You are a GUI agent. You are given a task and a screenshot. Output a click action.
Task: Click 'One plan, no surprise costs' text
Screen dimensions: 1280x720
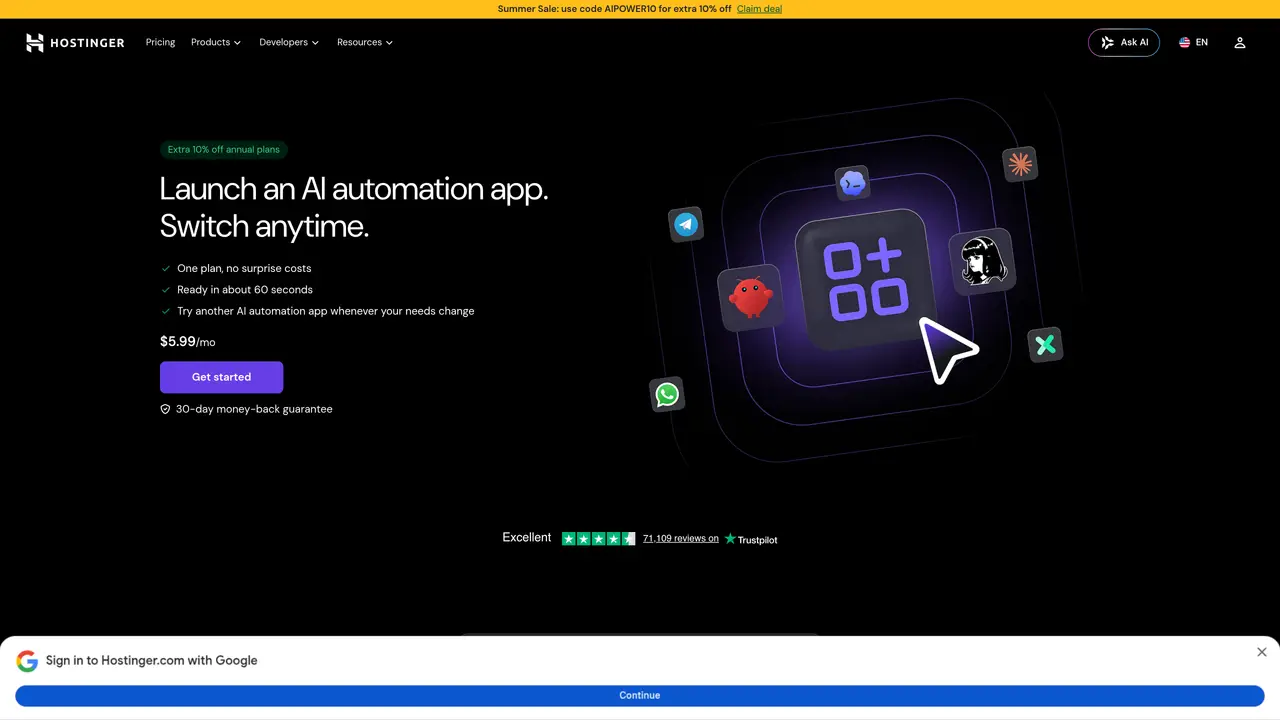[244, 268]
